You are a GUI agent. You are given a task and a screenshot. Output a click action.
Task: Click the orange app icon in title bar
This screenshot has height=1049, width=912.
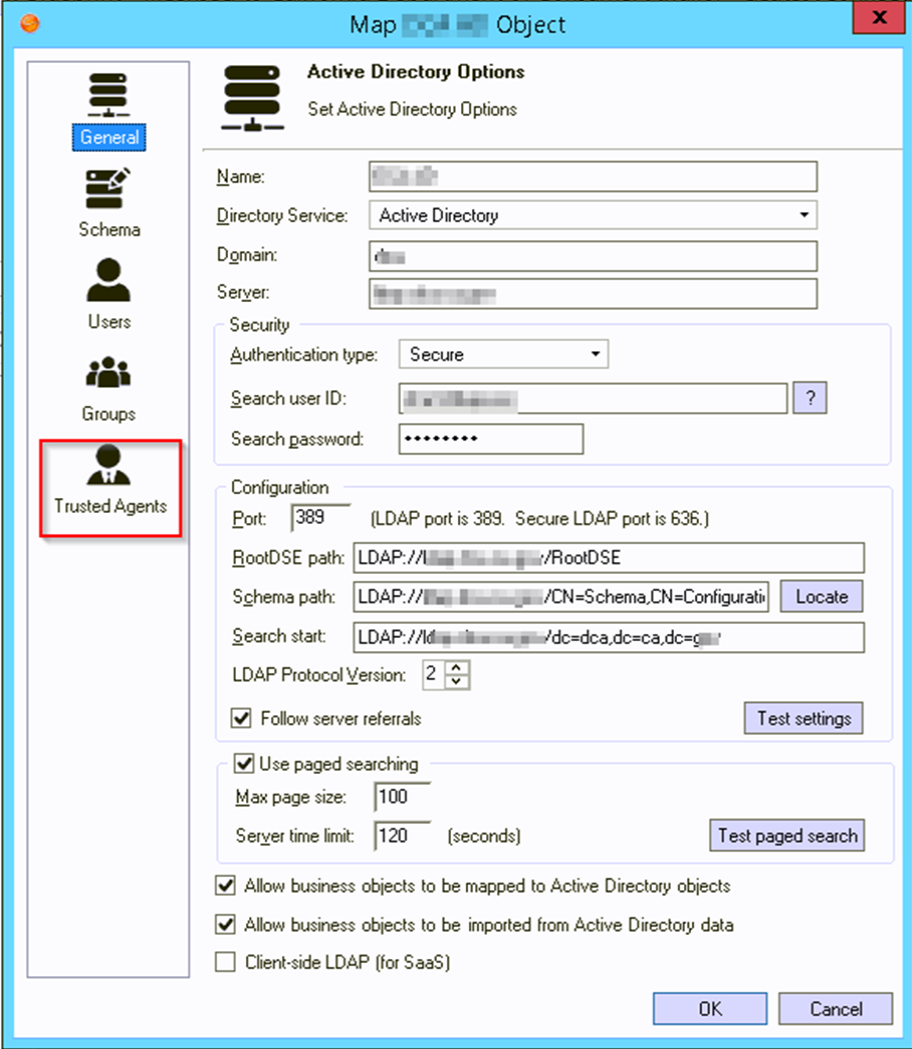(x=30, y=23)
